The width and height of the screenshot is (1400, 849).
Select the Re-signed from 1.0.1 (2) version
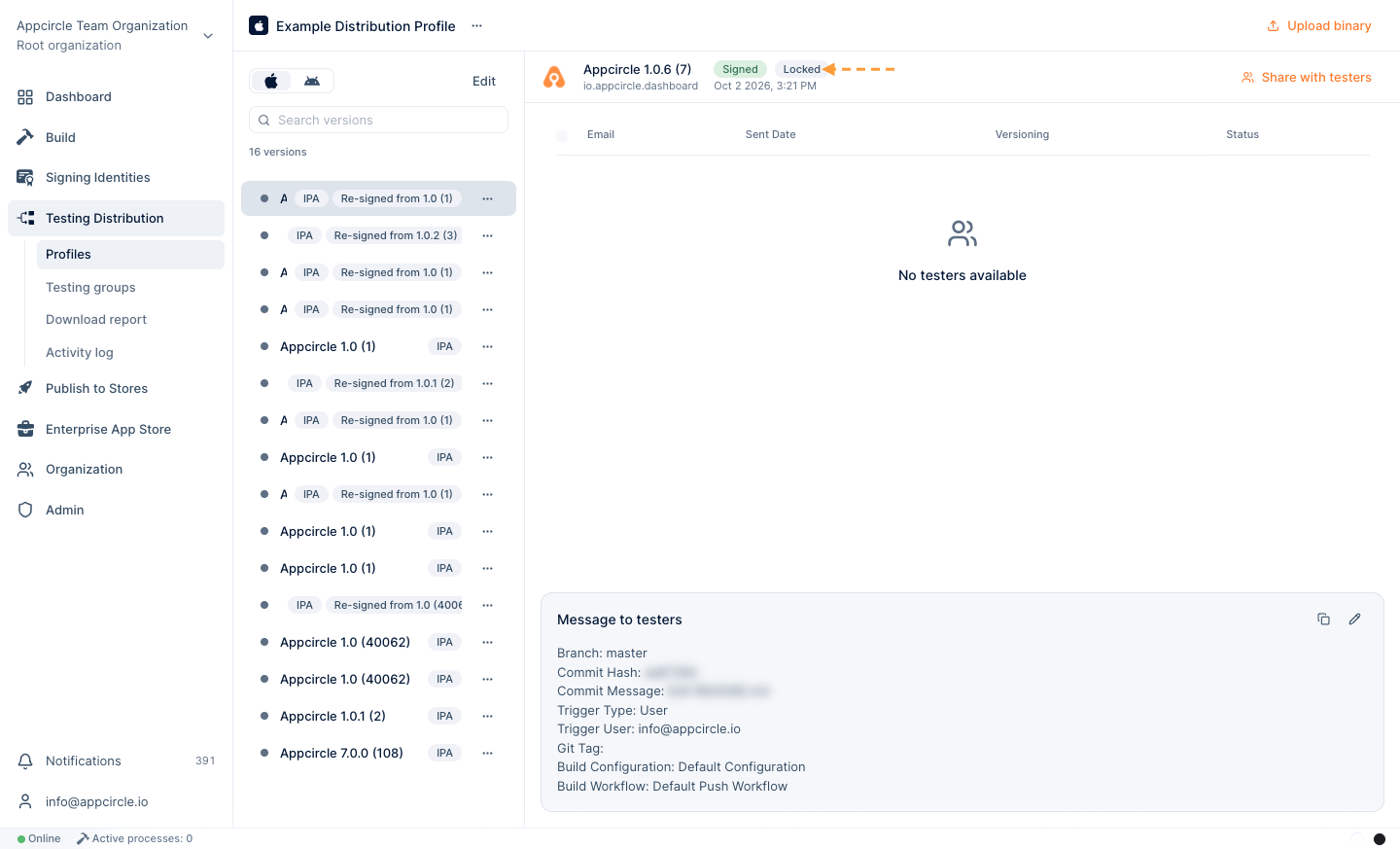click(378, 383)
